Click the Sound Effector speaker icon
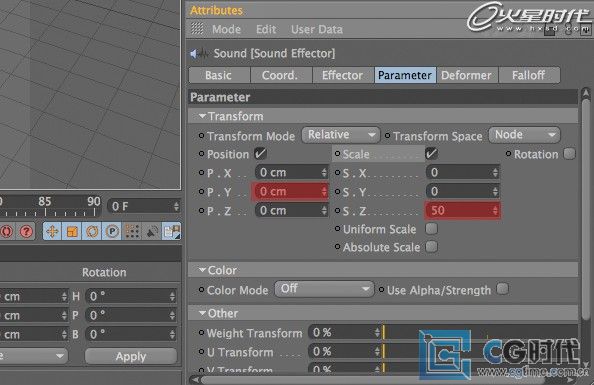The image size is (594, 385). click(x=199, y=53)
